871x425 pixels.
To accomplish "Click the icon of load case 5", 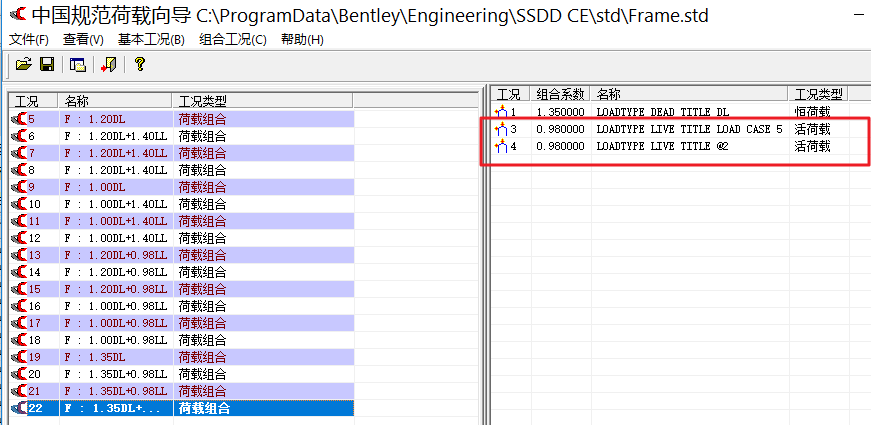I will coord(18,119).
